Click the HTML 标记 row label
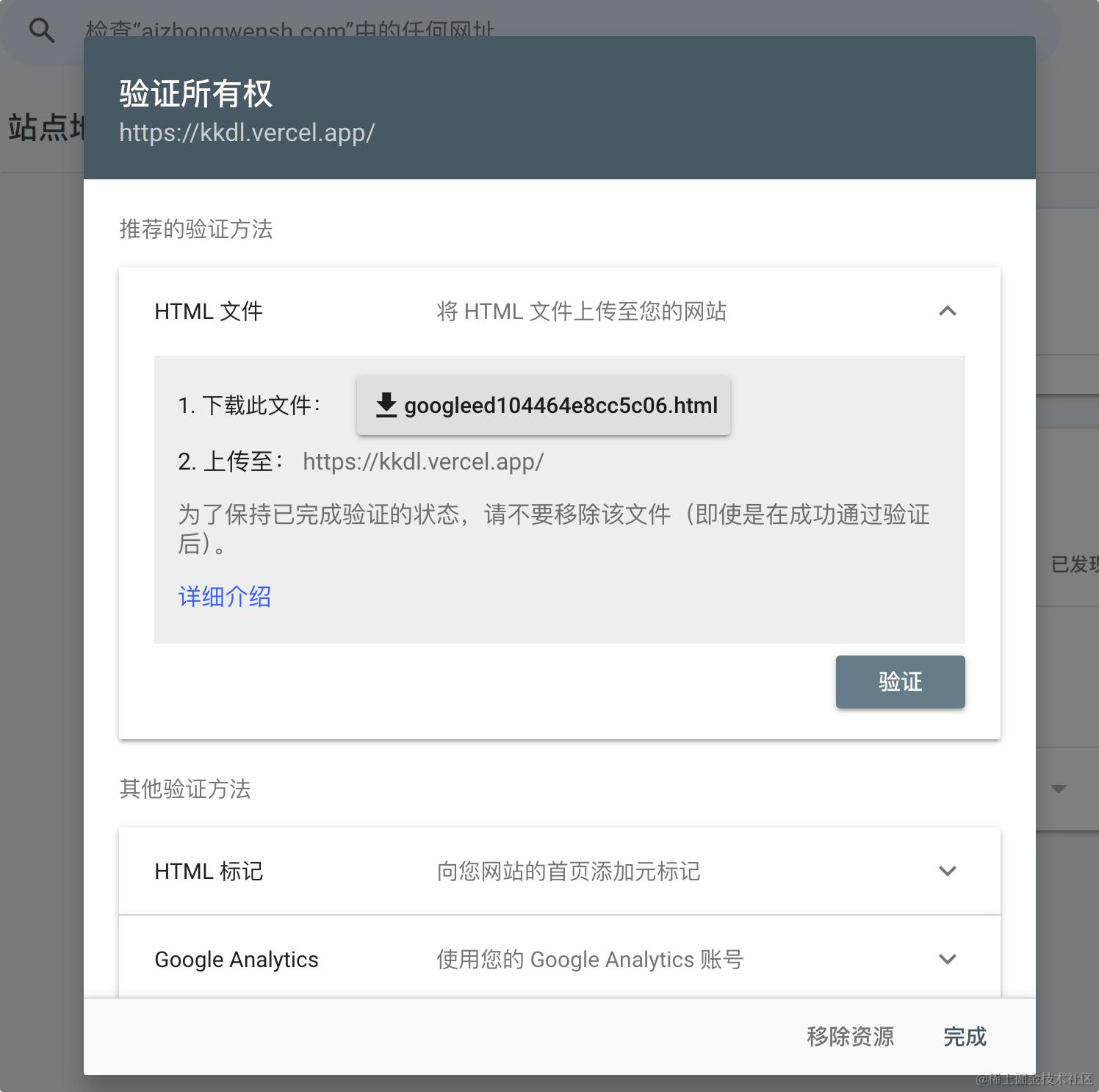The width and height of the screenshot is (1099, 1092). click(x=209, y=872)
